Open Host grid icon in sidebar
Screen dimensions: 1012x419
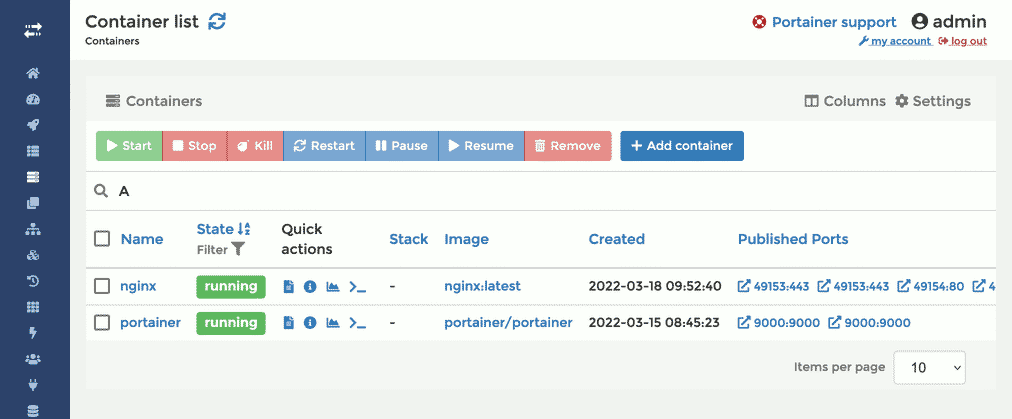[33, 307]
